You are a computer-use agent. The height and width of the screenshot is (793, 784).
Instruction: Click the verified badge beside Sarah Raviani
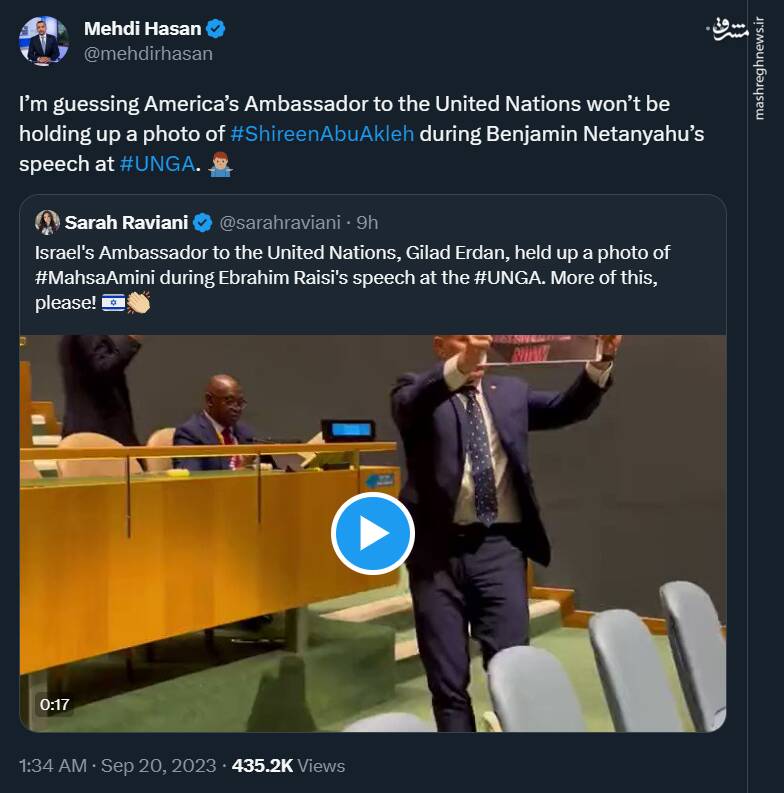202,222
